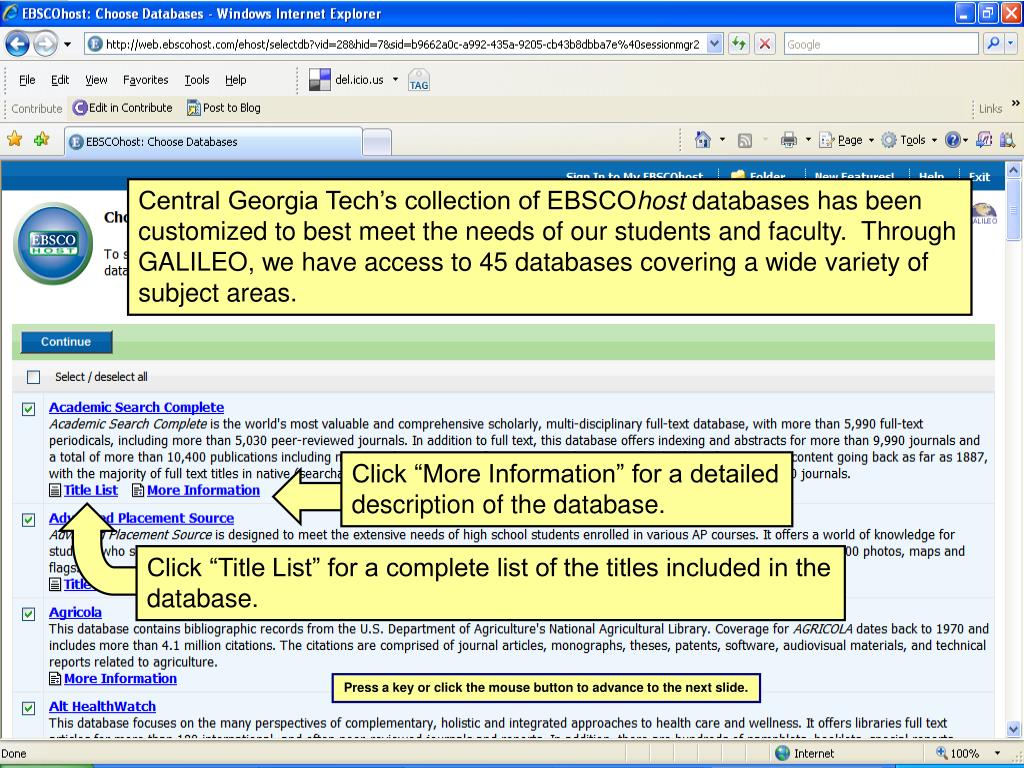The image size is (1024, 768).
Task: Click the Exit link in top bar
Action: tap(979, 176)
